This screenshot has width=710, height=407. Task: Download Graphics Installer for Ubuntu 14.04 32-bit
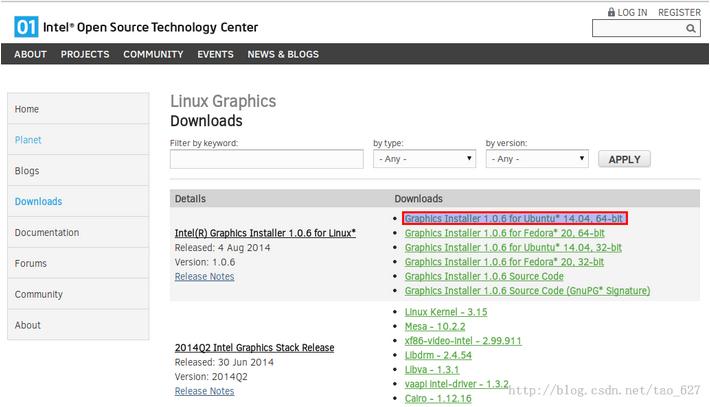pyautogui.click(x=513, y=248)
